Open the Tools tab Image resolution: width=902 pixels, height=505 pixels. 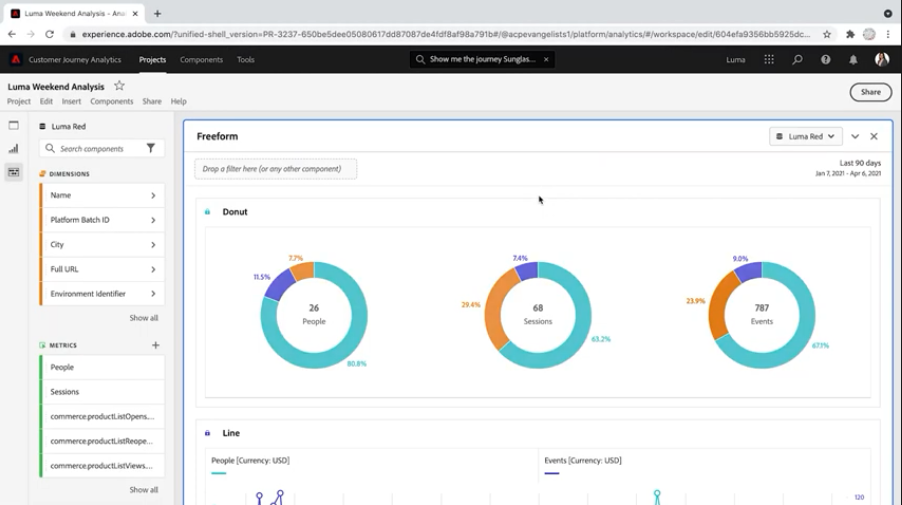[x=246, y=59]
